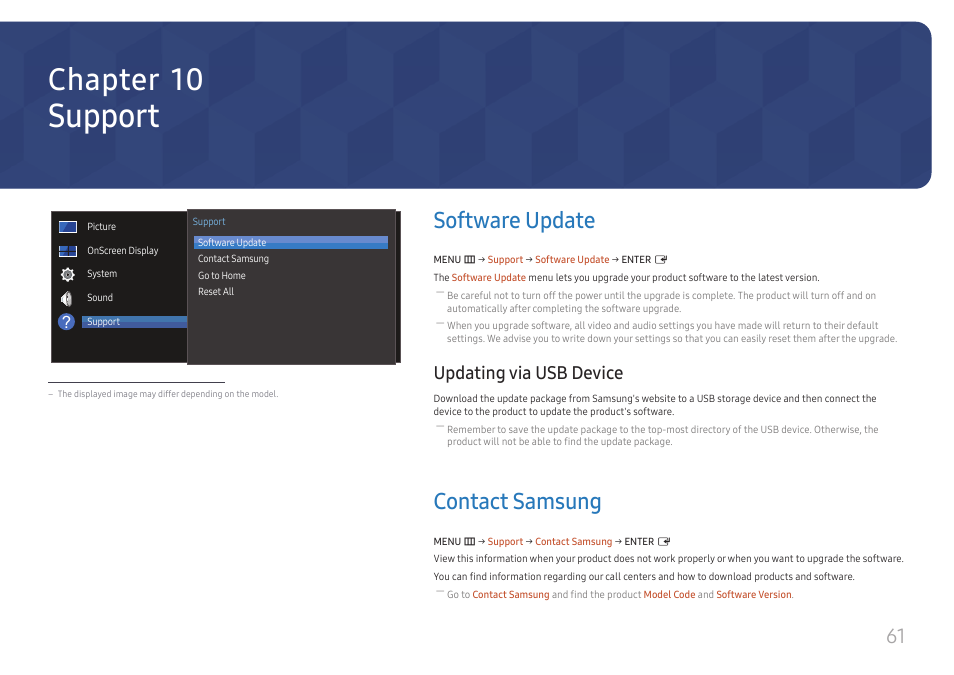Click orange Support link in Contact Samsung path
The image size is (954, 675).
(505, 542)
